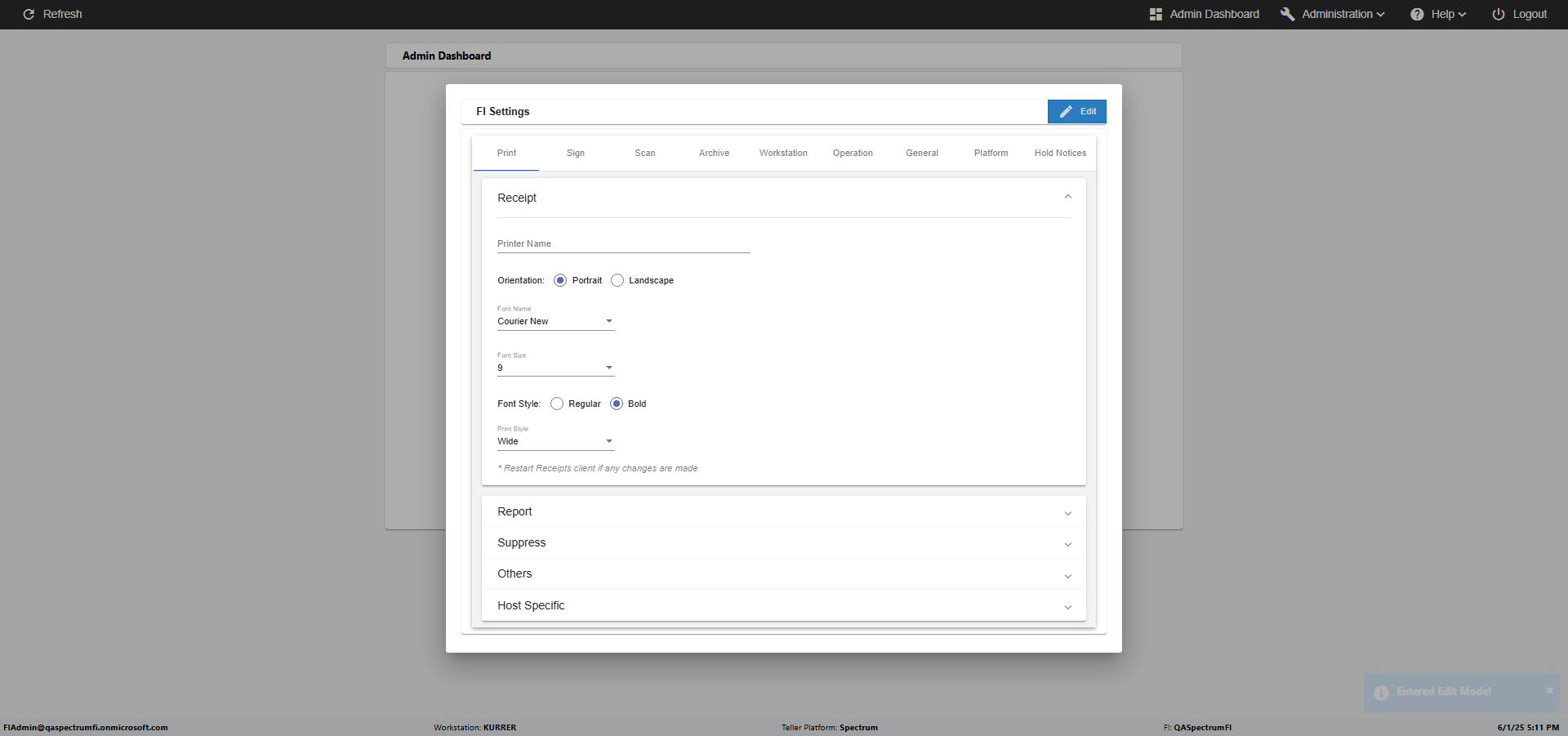Click the Admin Dashboard grid icon

pyautogui.click(x=1156, y=14)
